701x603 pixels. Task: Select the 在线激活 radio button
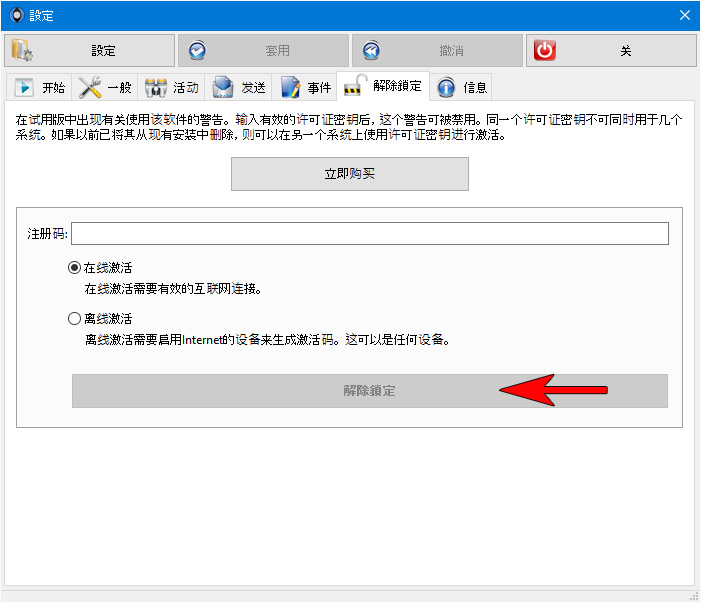tap(74, 268)
